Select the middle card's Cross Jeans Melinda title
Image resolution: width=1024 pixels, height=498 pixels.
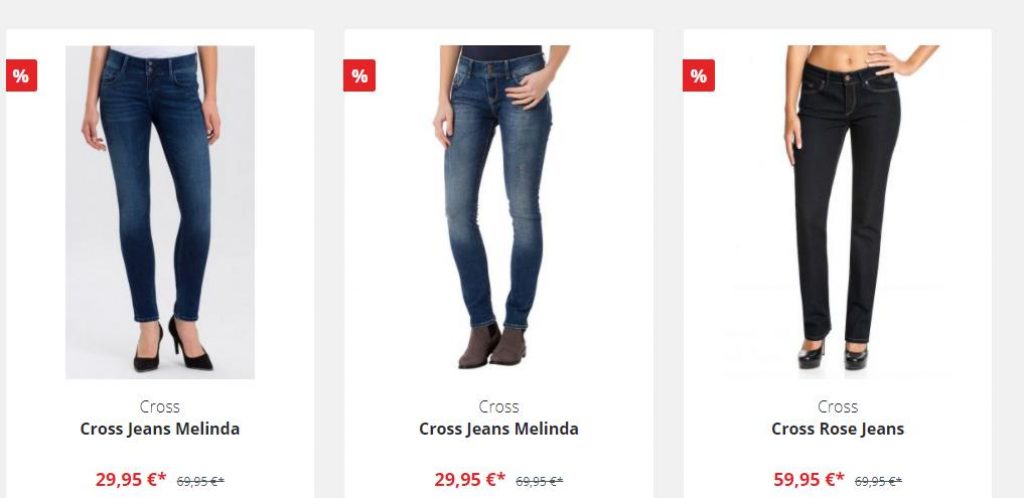point(499,429)
